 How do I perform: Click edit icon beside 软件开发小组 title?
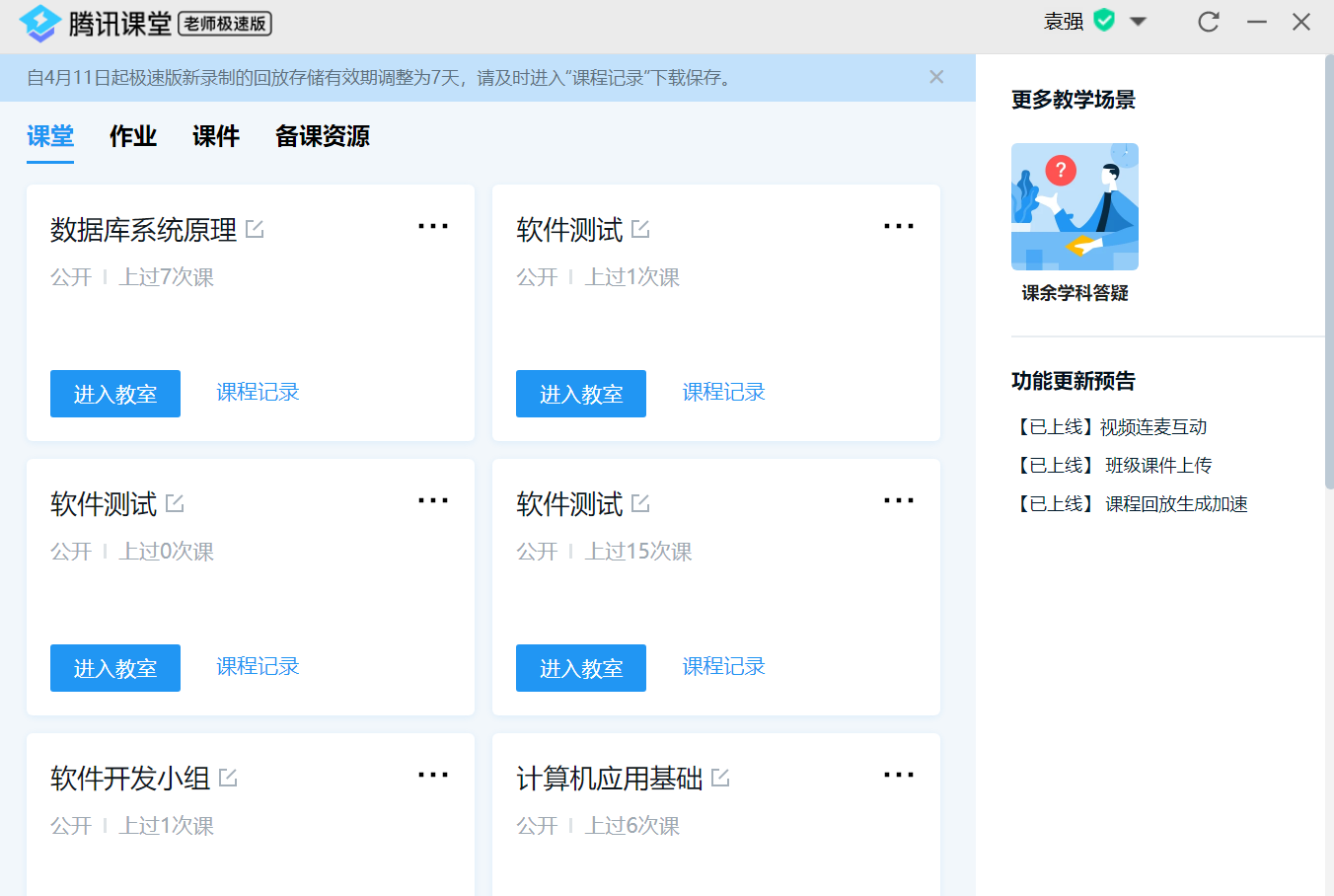(228, 778)
